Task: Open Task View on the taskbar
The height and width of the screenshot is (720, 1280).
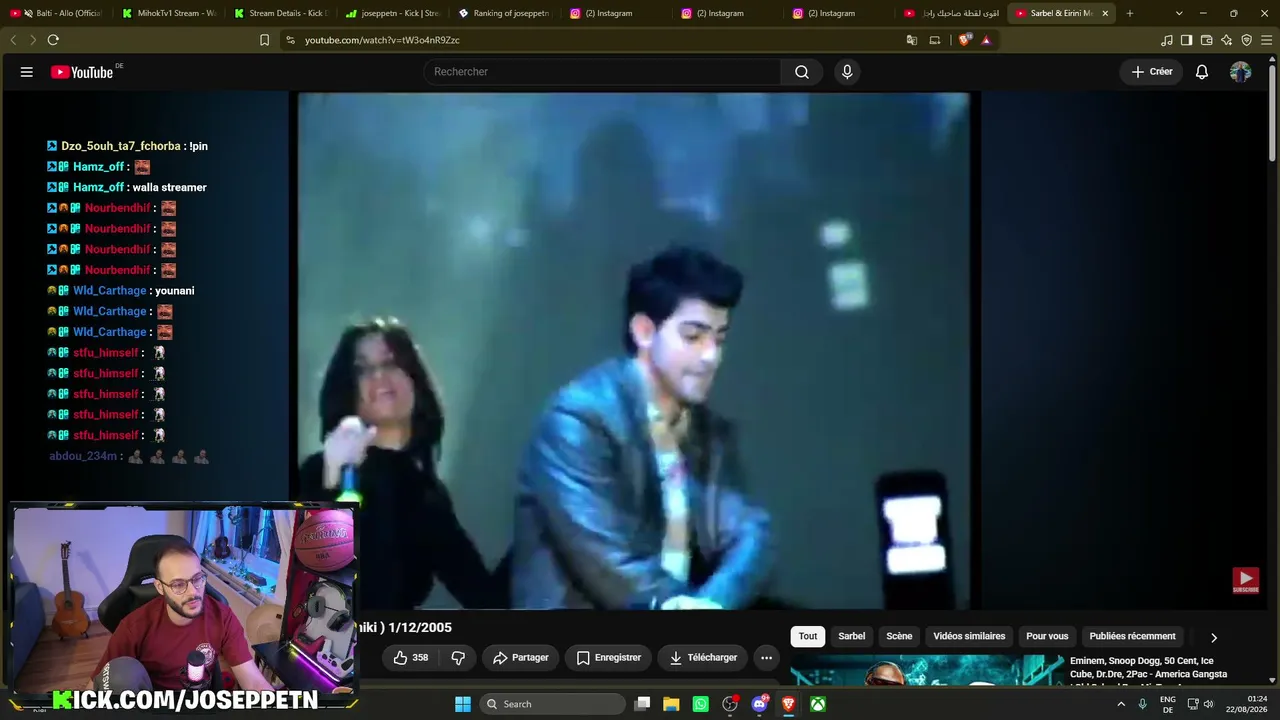Action: coord(643,704)
